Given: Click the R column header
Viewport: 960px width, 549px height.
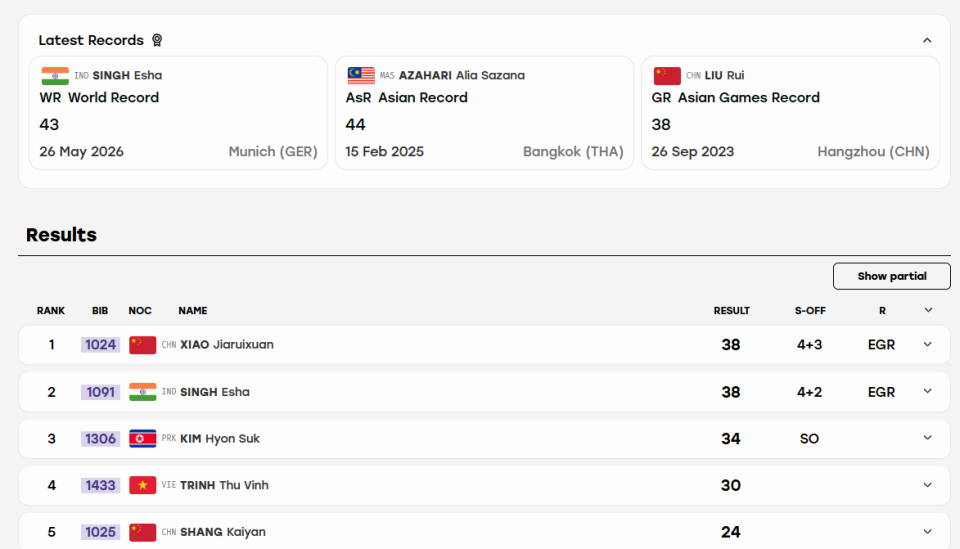Looking at the screenshot, I should point(882,311).
